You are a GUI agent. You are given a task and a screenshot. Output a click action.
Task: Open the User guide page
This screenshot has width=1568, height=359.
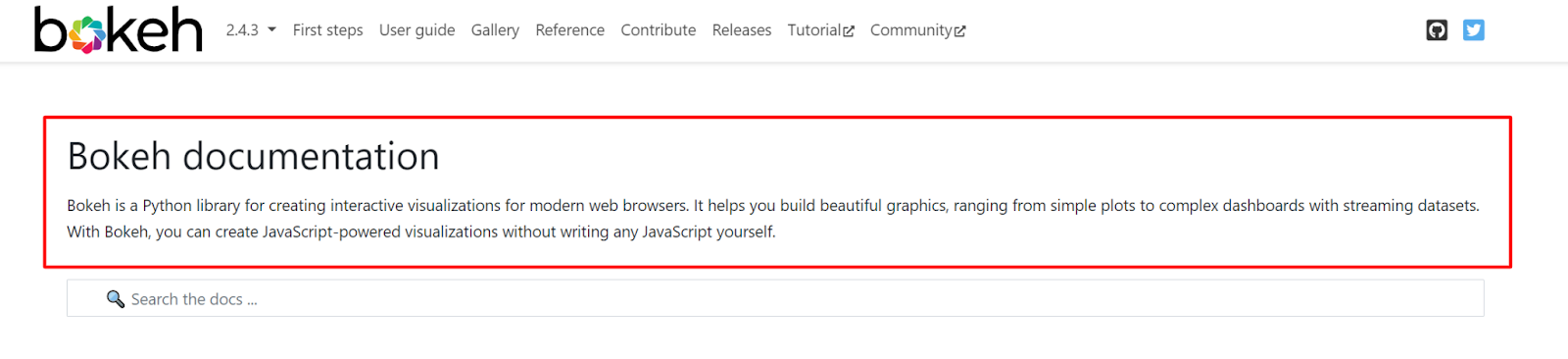416,30
